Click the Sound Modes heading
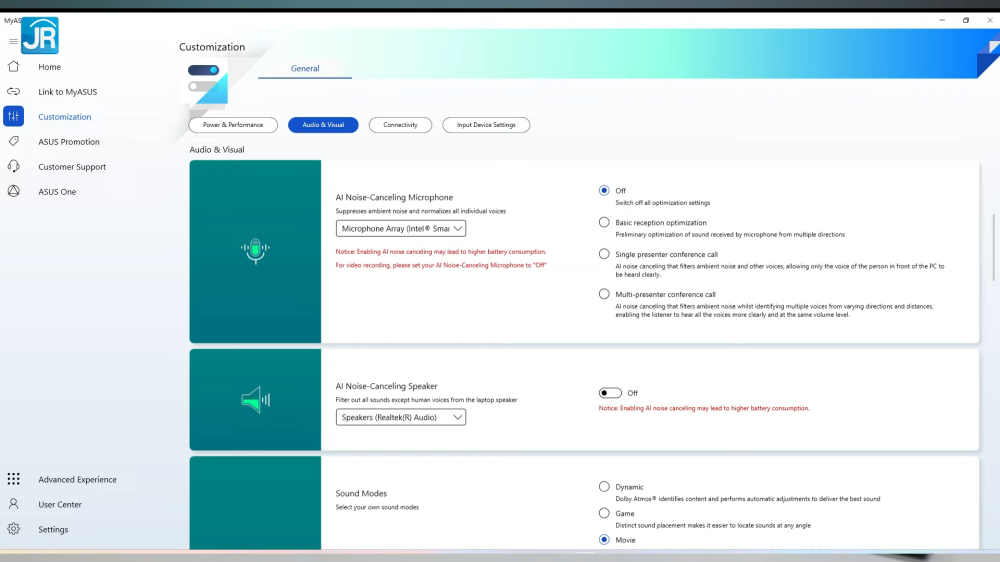This screenshot has height=562, width=1000. 361,493
